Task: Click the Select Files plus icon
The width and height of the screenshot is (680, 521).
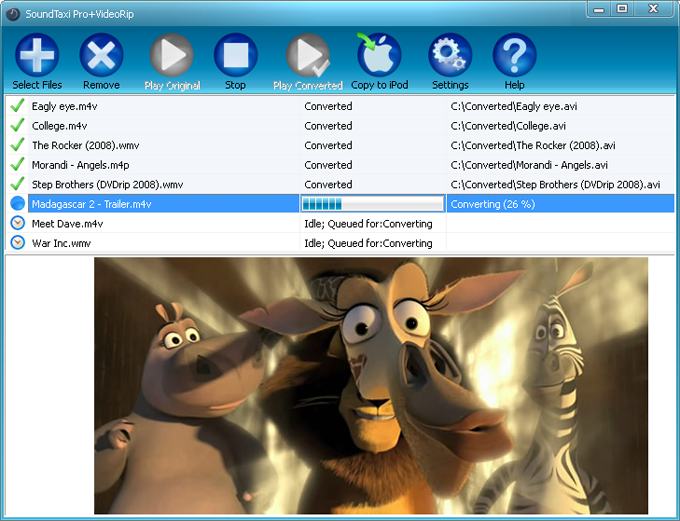Action: pyautogui.click(x=37, y=55)
